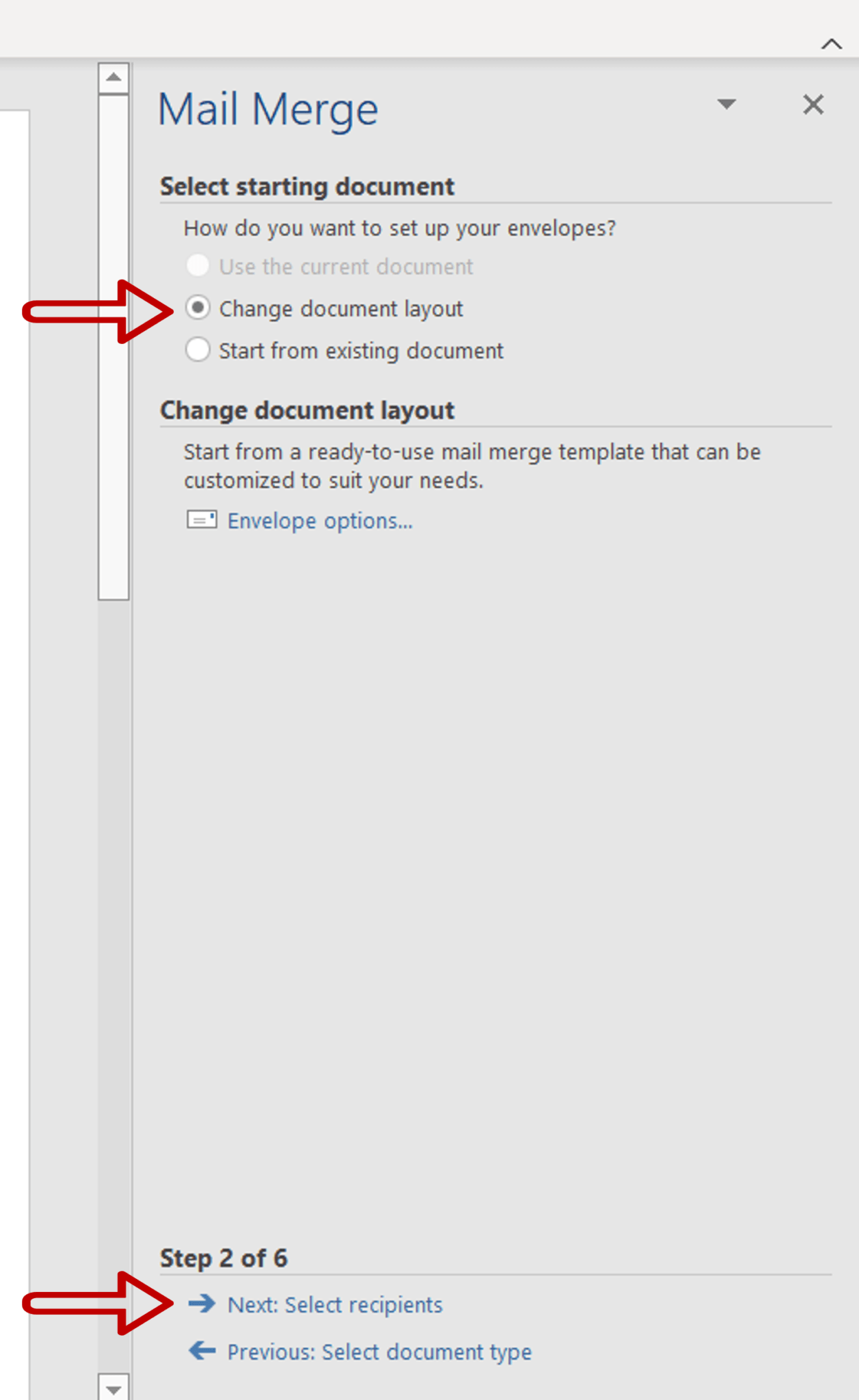Go to Next: Select recipients
The image size is (859, 1400).
(x=335, y=1304)
